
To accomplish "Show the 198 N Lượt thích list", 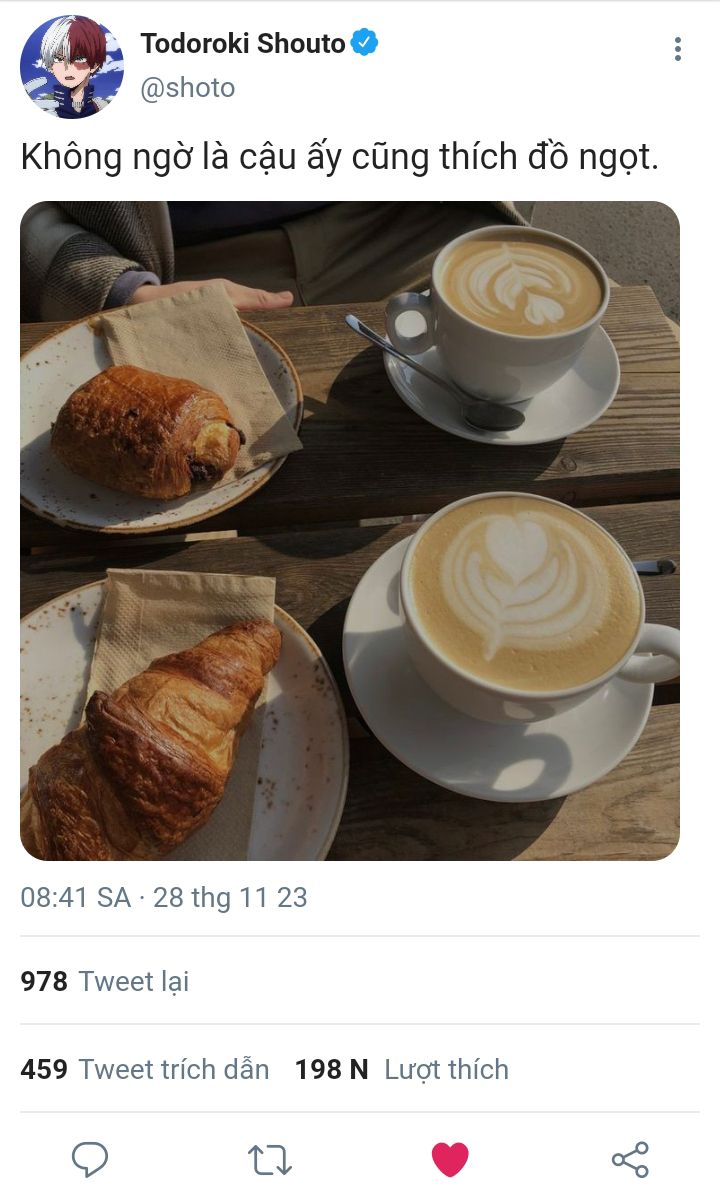I will 402,1068.
